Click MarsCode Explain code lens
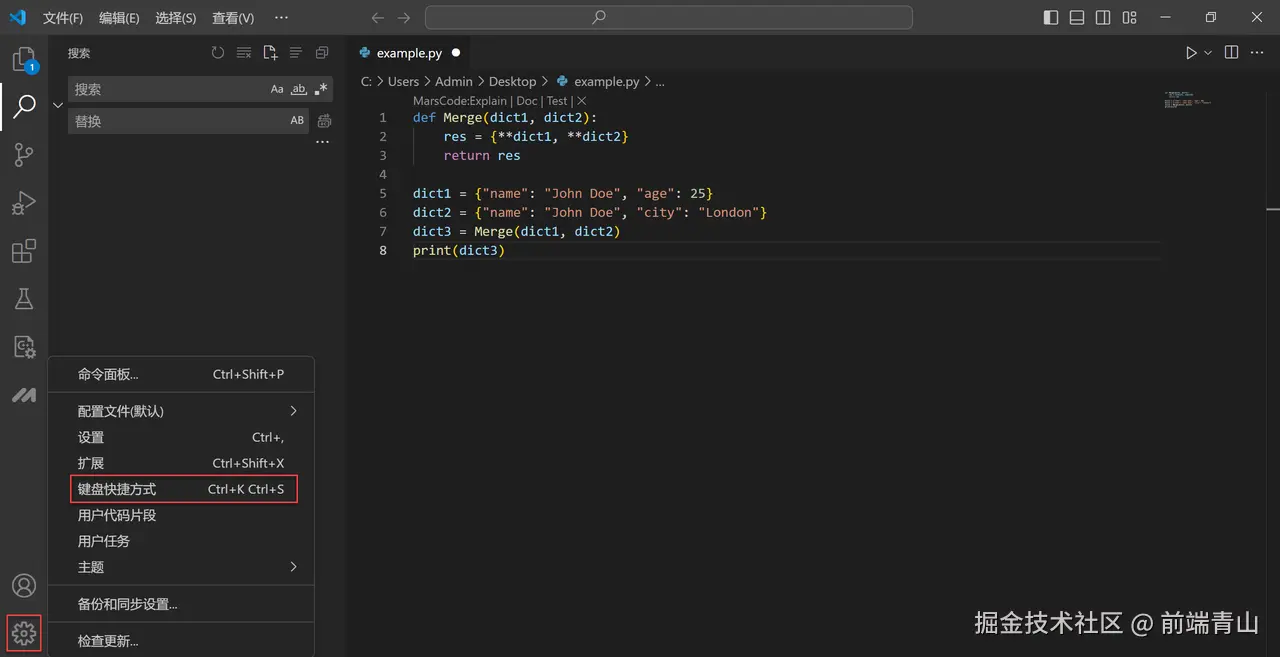Image resolution: width=1280 pixels, height=657 pixels. (x=460, y=101)
